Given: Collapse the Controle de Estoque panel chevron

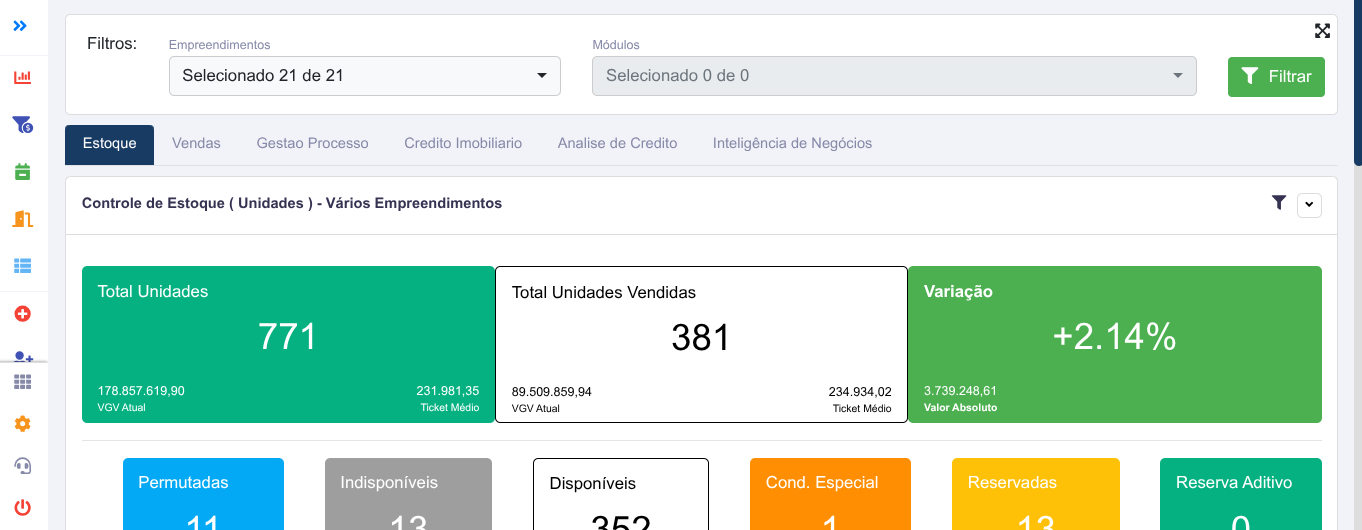Looking at the screenshot, I should (x=1309, y=205).
